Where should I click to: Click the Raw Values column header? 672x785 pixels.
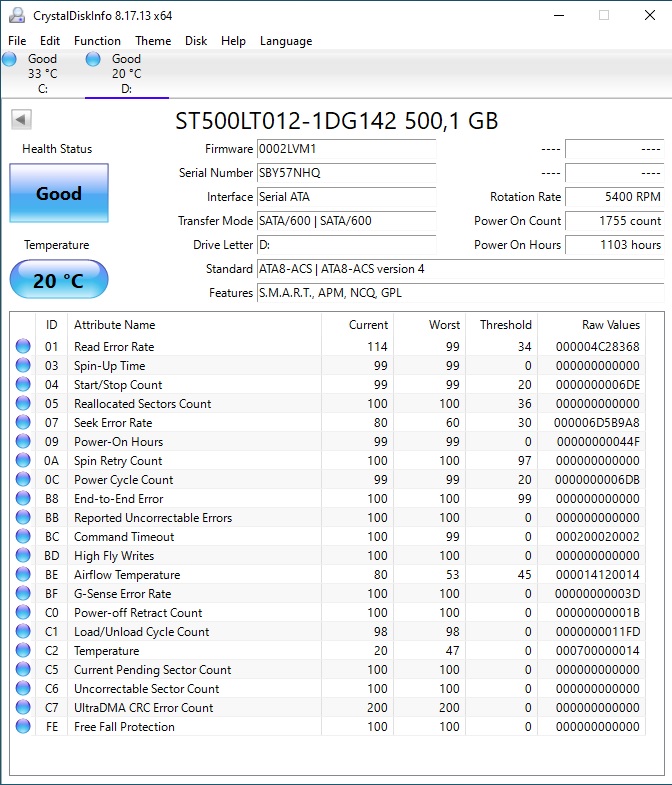591,324
